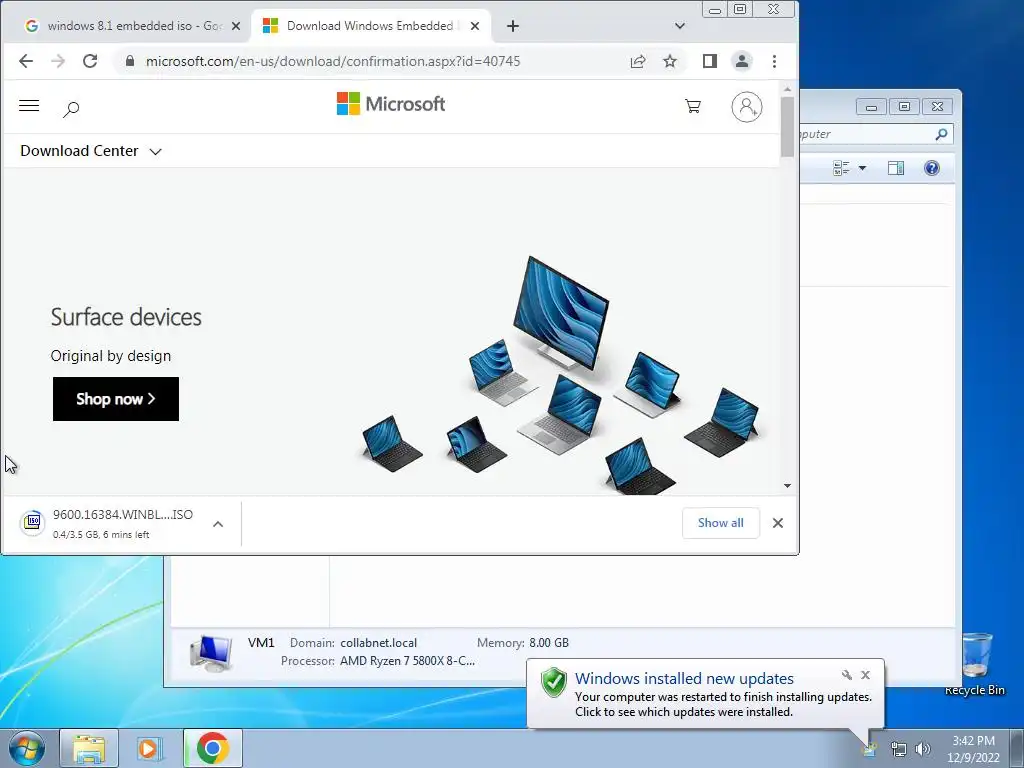The height and width of the screenshot is (768, 1024).
Task: Select the collabnet.local domain text
Action: [x=378, y=643]
